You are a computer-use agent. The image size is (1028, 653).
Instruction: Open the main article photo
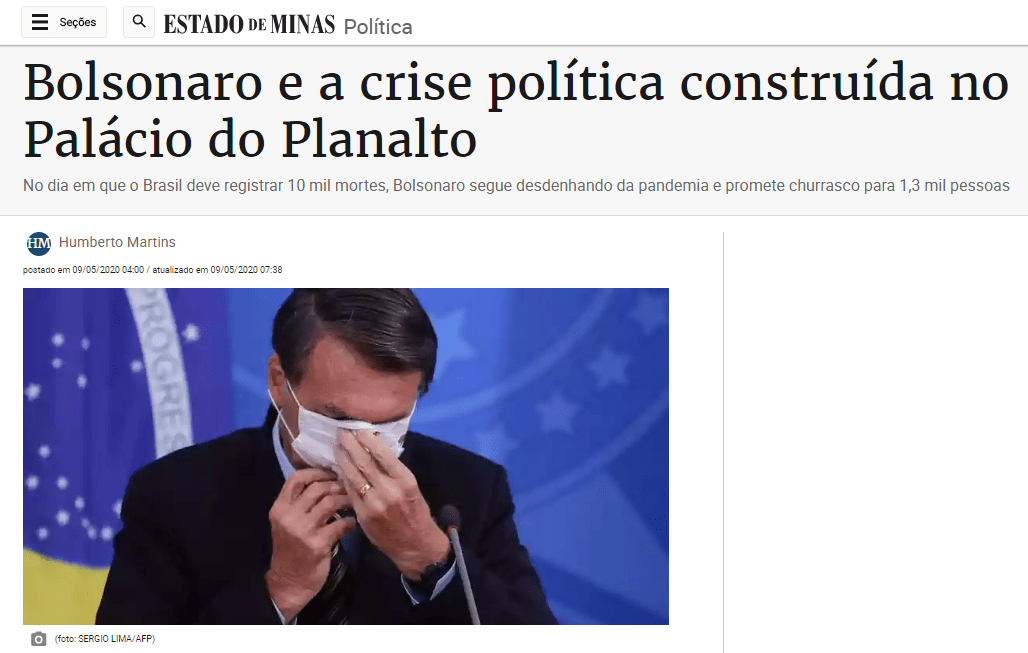tap(346, 456)
